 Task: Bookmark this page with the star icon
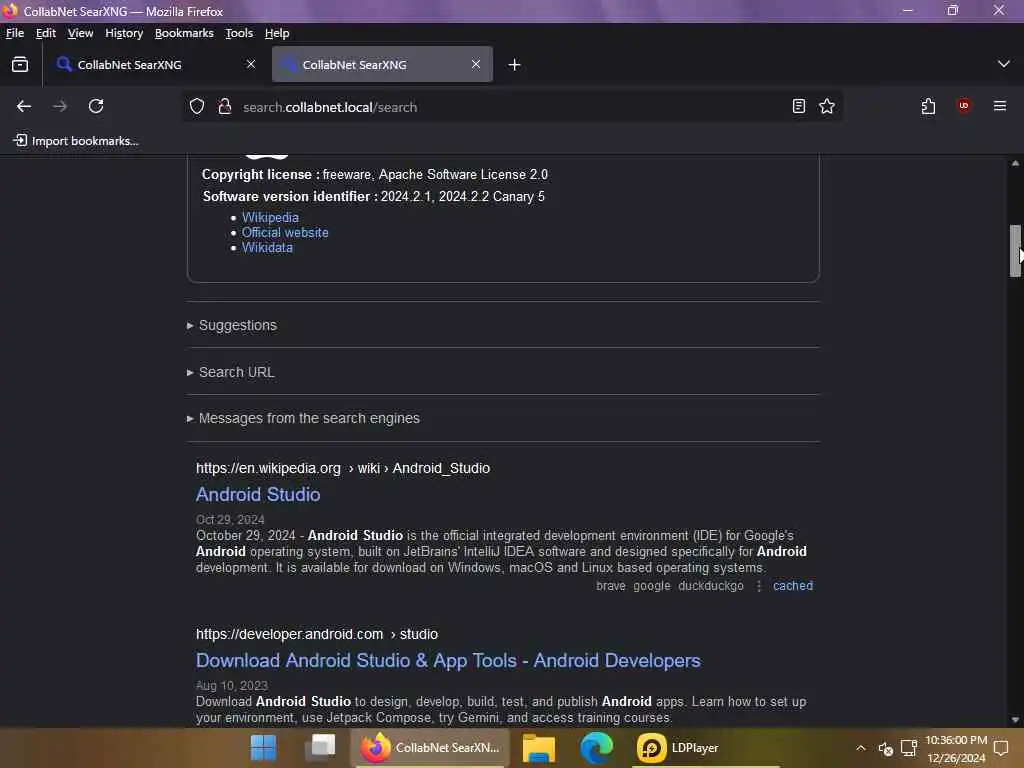(827, 106)
